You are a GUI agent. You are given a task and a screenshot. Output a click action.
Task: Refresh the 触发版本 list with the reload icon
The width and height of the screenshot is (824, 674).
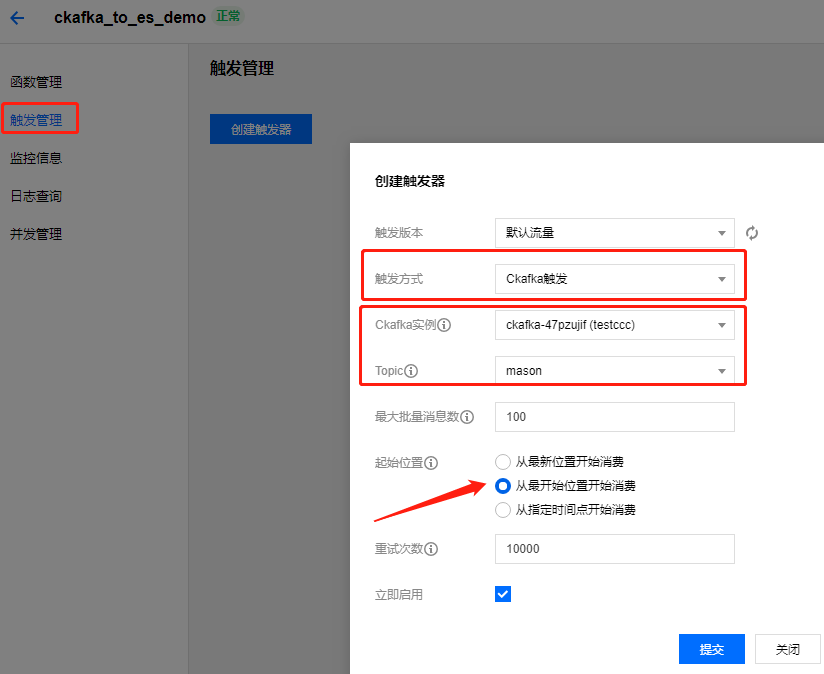751,233
